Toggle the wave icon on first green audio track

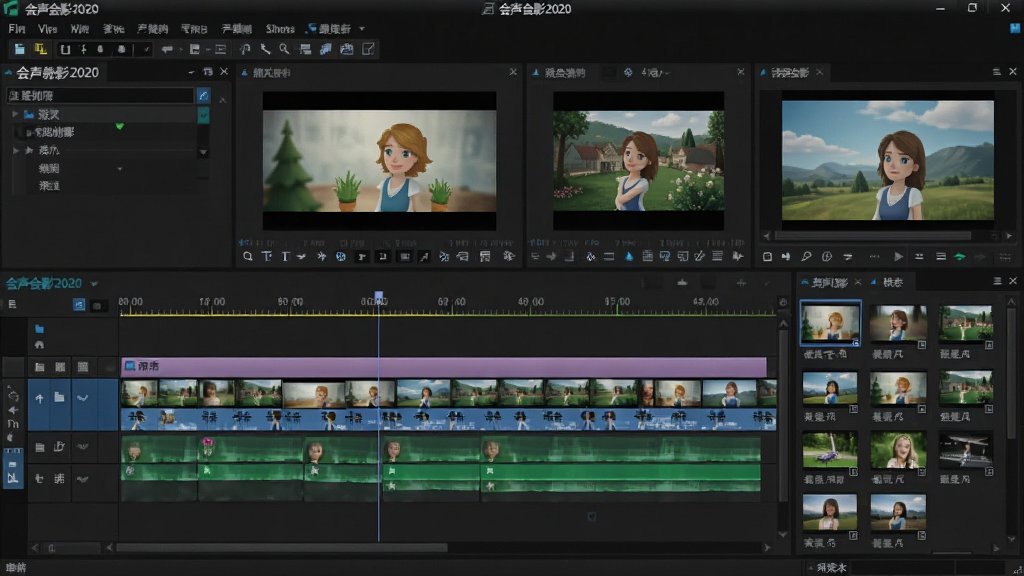point(82,447)
